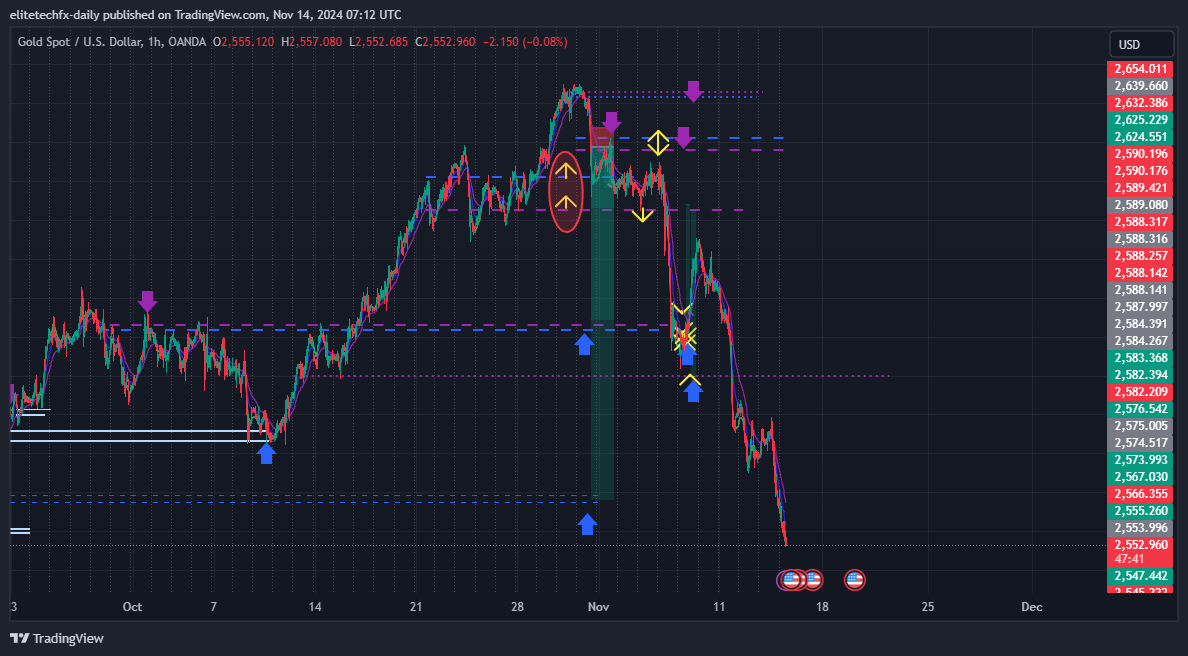
Task: Click the 14 date label on time axis
Action: point(315,607)
